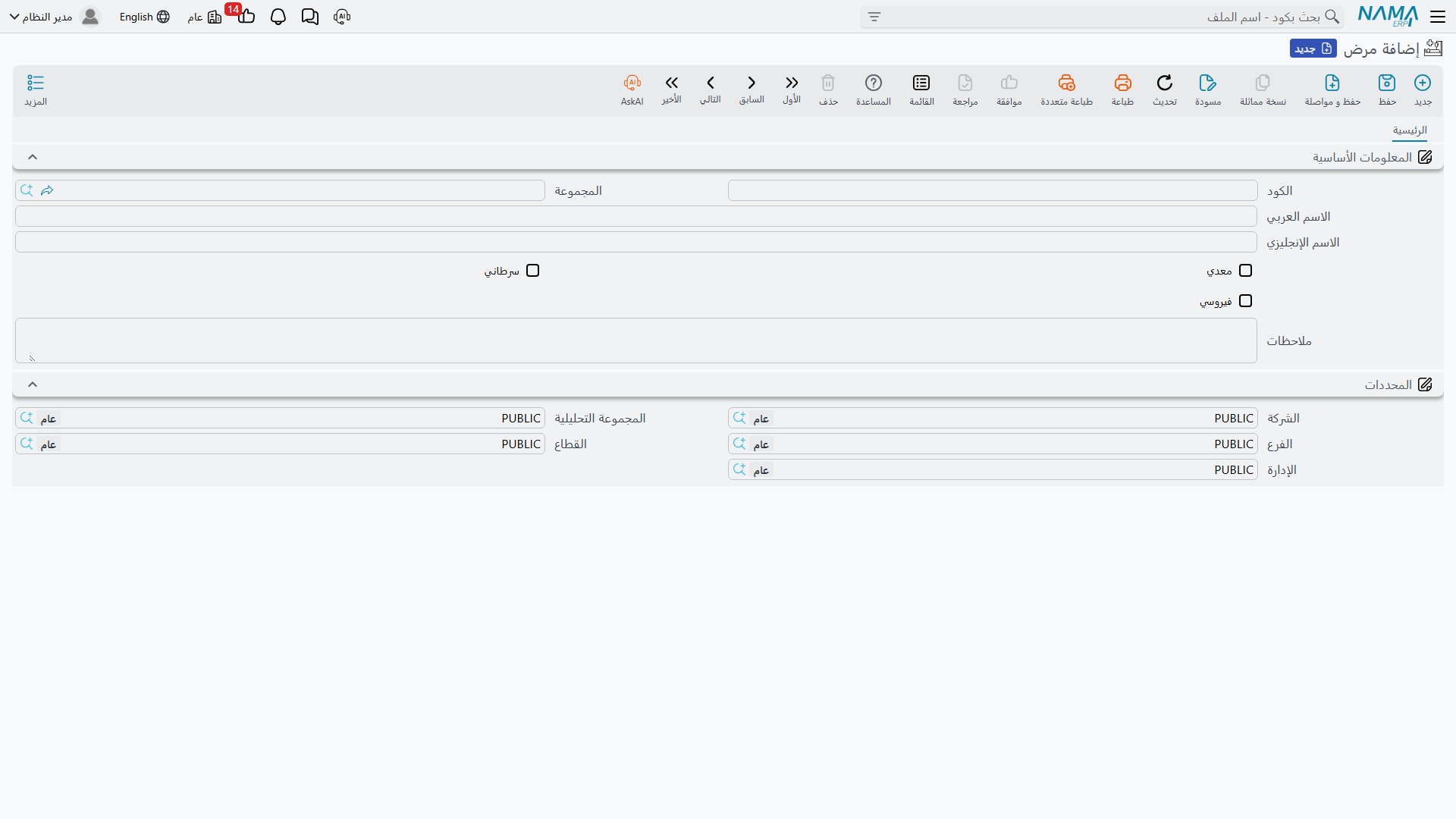1456x819 pixels.
Task: Click the الاسم الإنجليزي input field
Action: [636, 242]
